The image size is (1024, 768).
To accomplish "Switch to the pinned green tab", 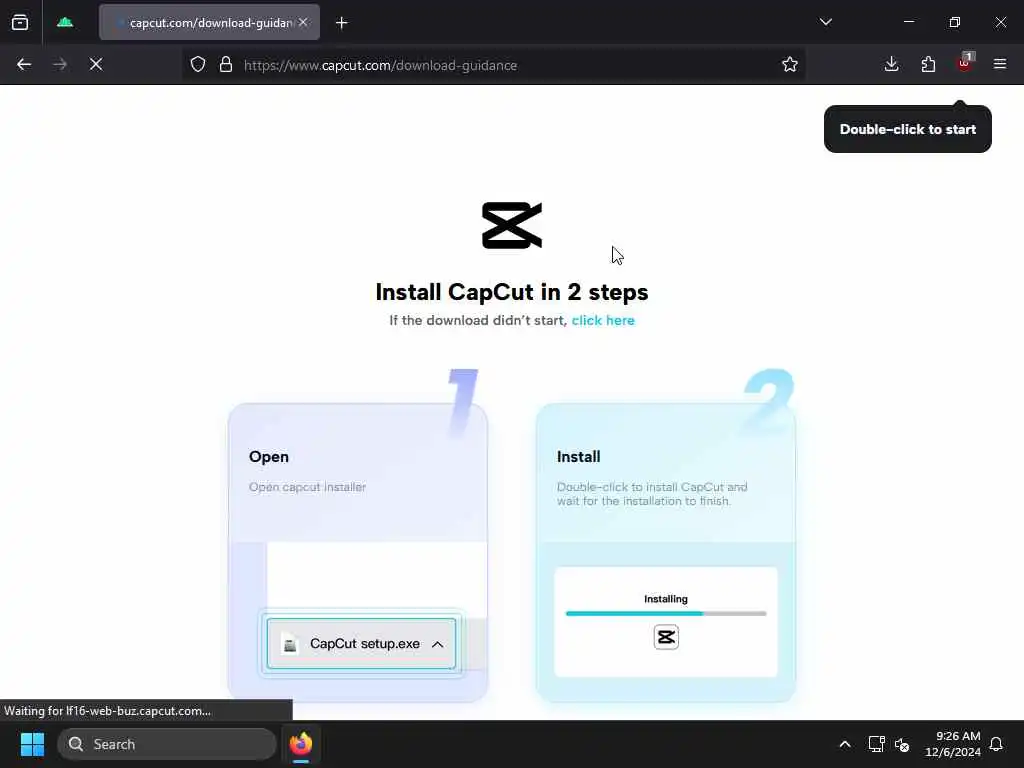I will point(65,22).
